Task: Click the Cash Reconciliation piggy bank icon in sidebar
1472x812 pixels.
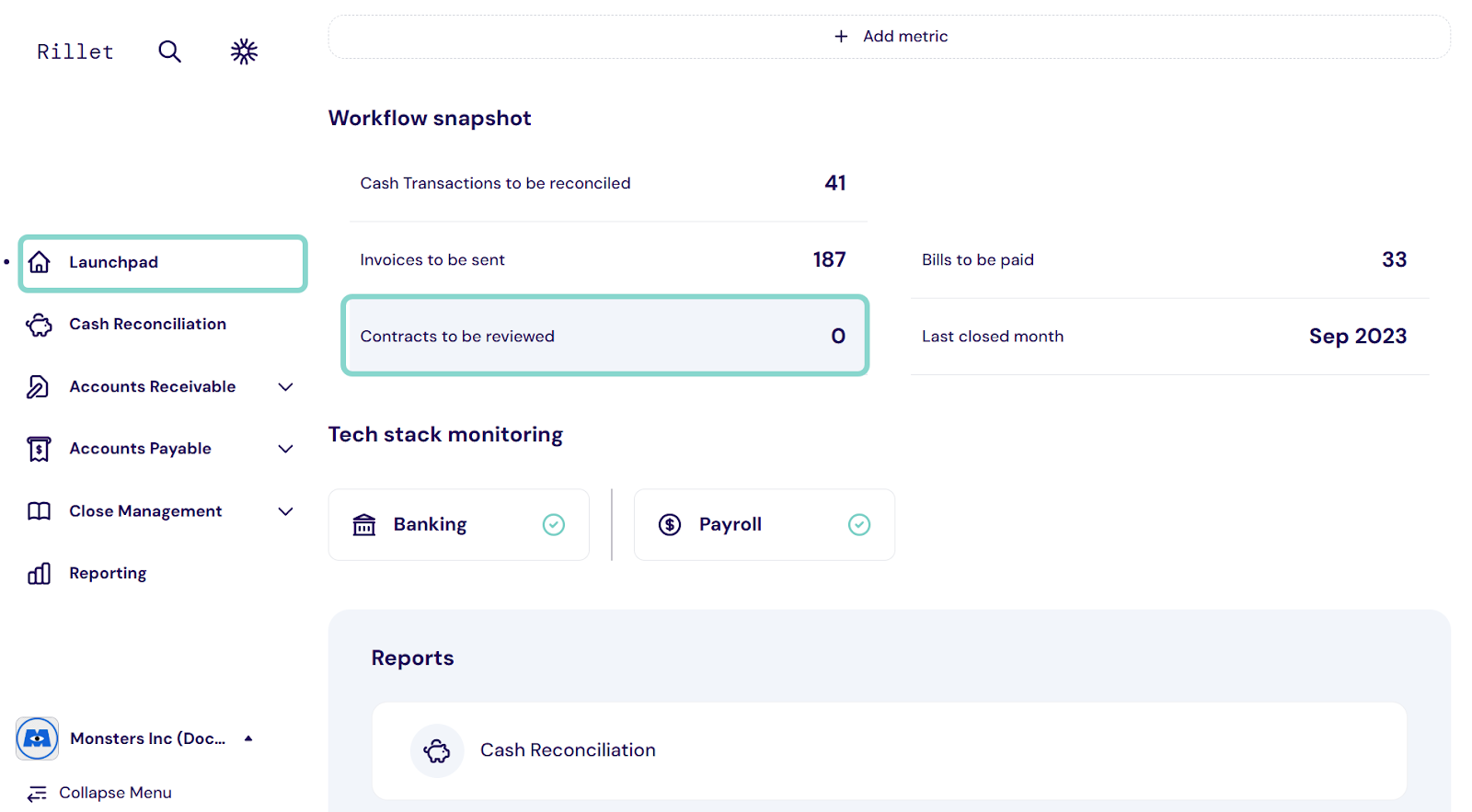Action: coord(39,325)
